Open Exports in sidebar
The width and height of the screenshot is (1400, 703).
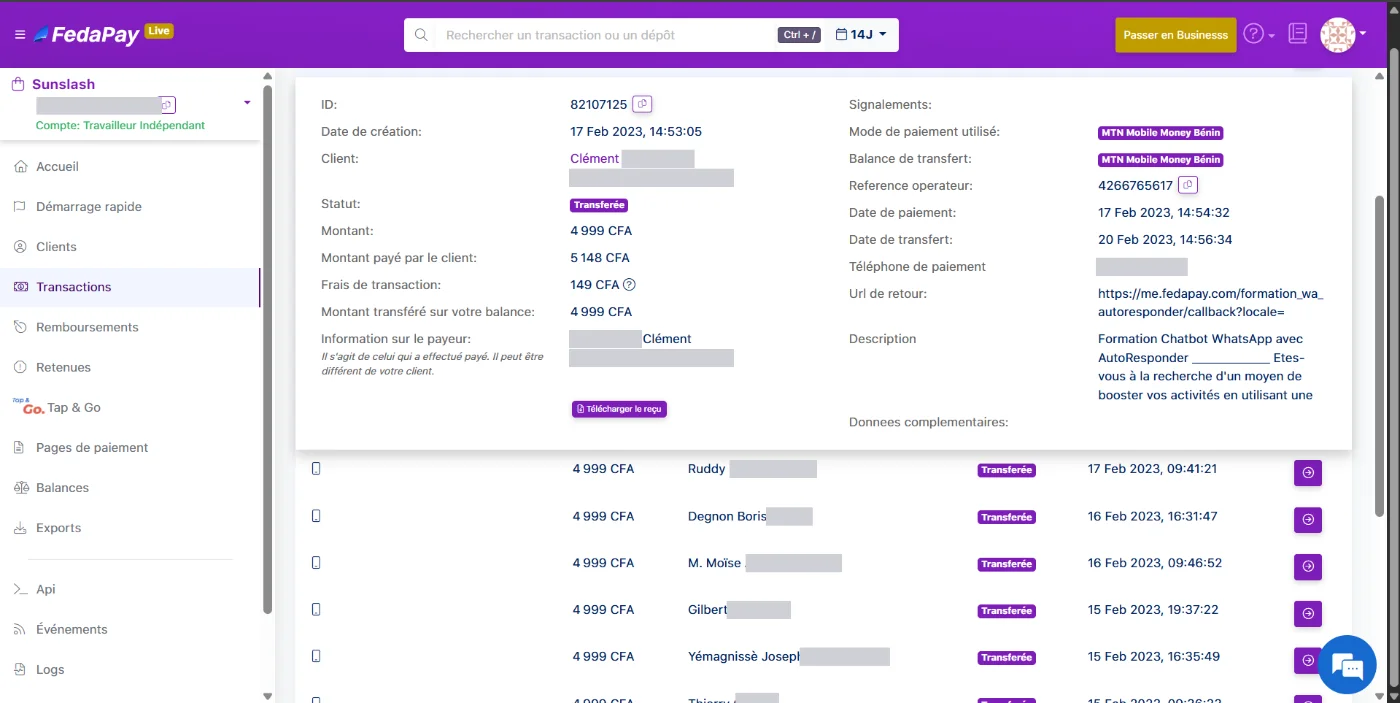(58, 527)
